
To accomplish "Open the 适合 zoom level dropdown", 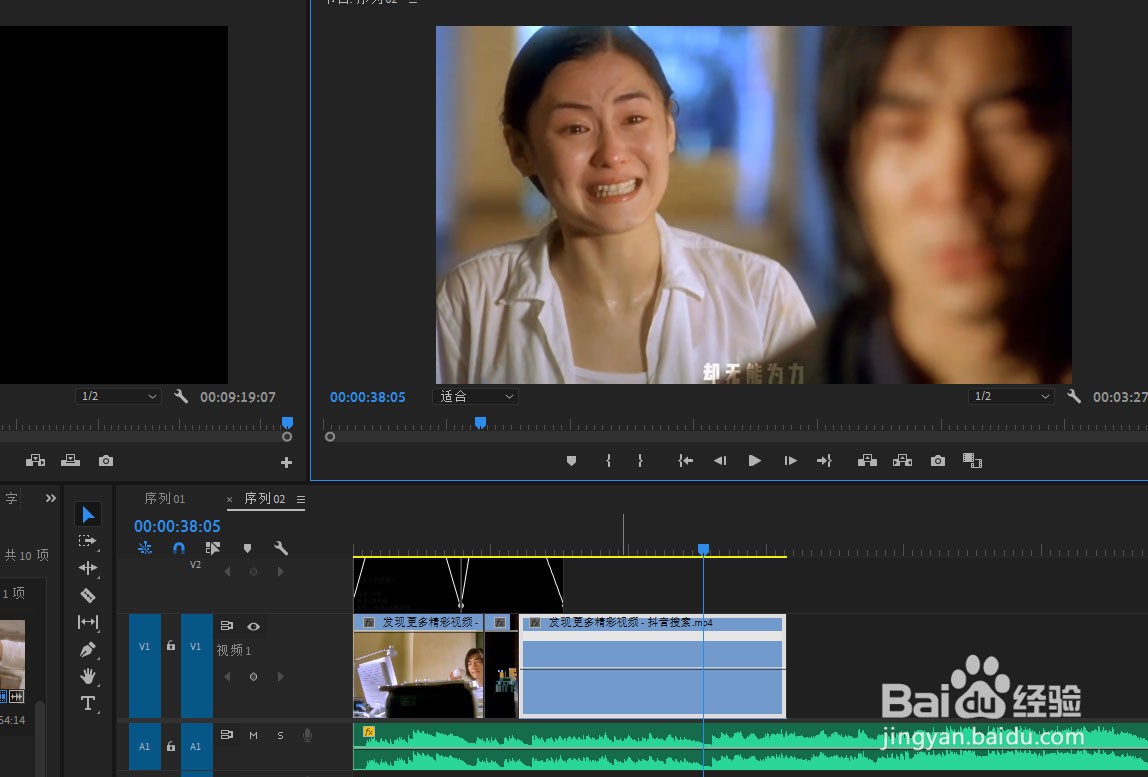I will [476, 396].
